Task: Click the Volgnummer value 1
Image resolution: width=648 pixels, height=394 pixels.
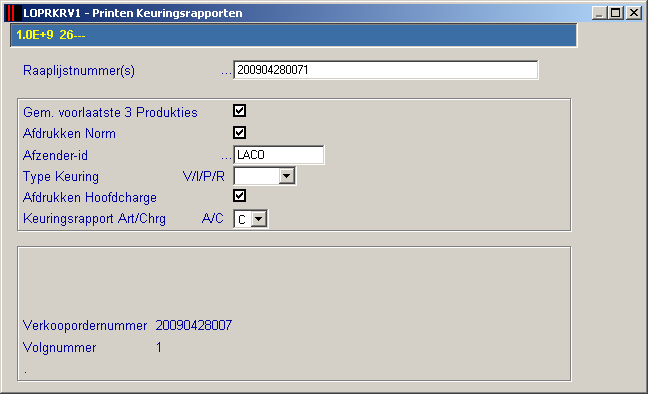Action: (159, 347)
